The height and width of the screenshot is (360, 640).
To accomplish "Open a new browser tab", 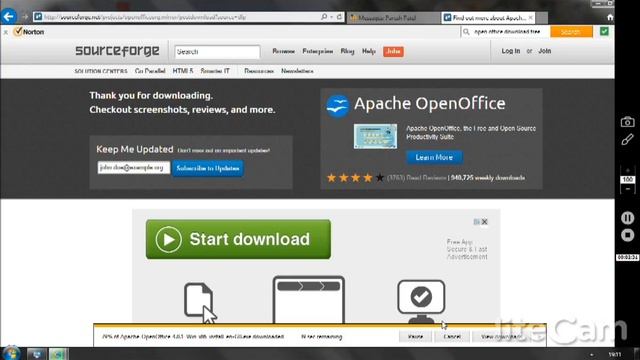I will tap(542, 18).
